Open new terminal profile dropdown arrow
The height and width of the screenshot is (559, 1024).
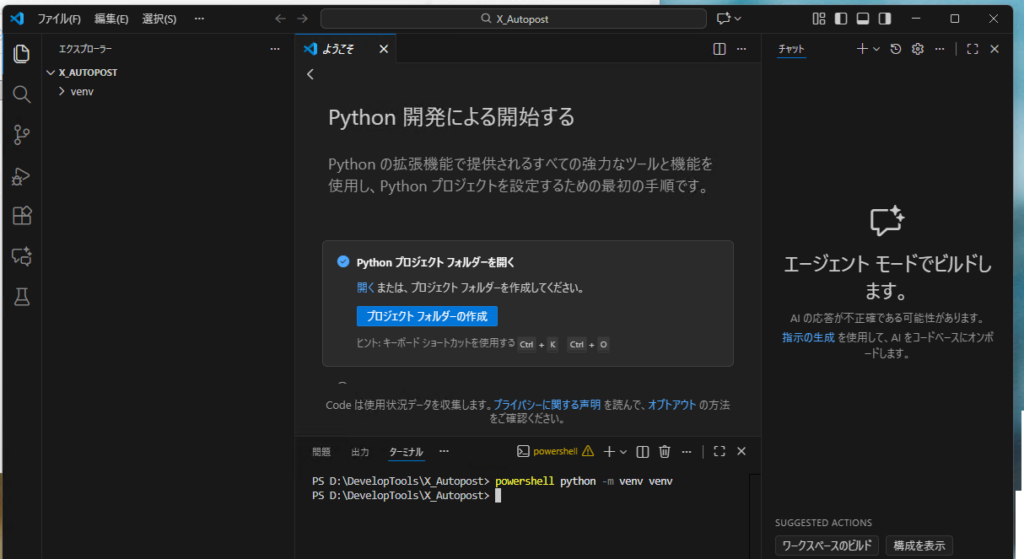click(x=622, y=452)
